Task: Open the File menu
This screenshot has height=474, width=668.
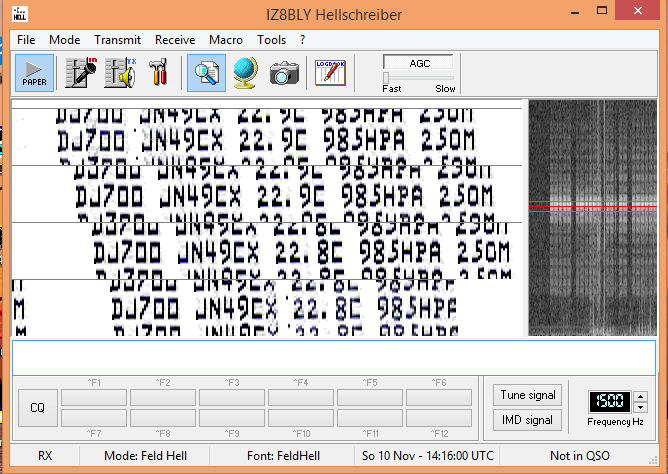Action: (26, 40)
